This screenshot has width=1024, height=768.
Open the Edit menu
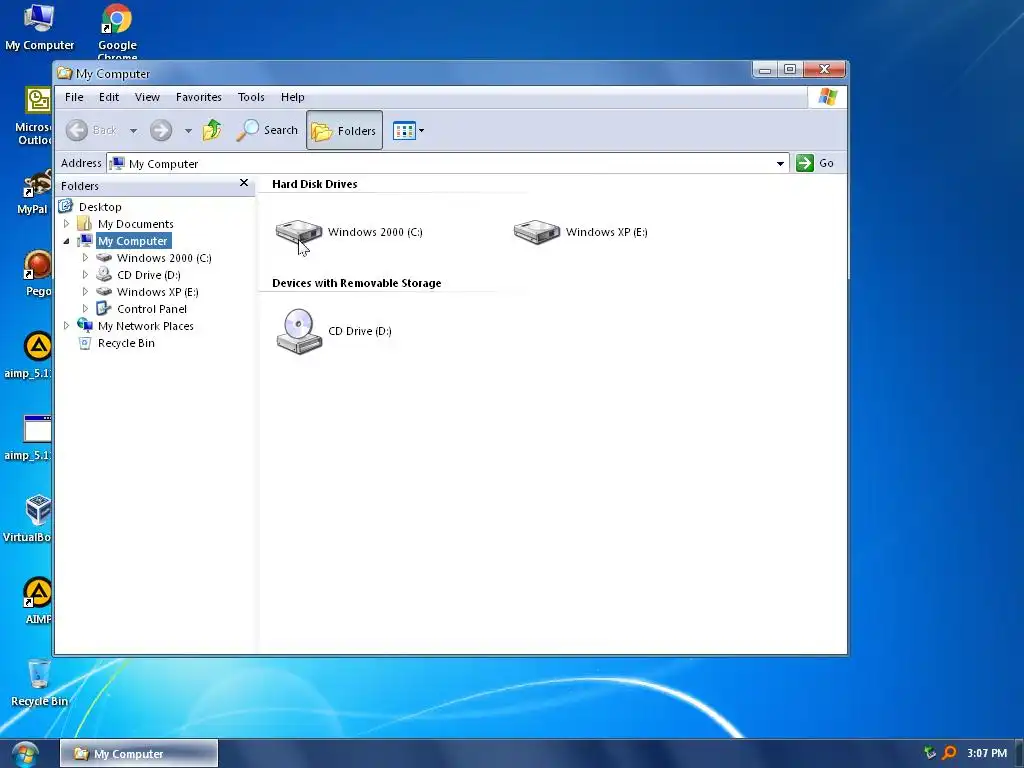click(x=109, y=97)
